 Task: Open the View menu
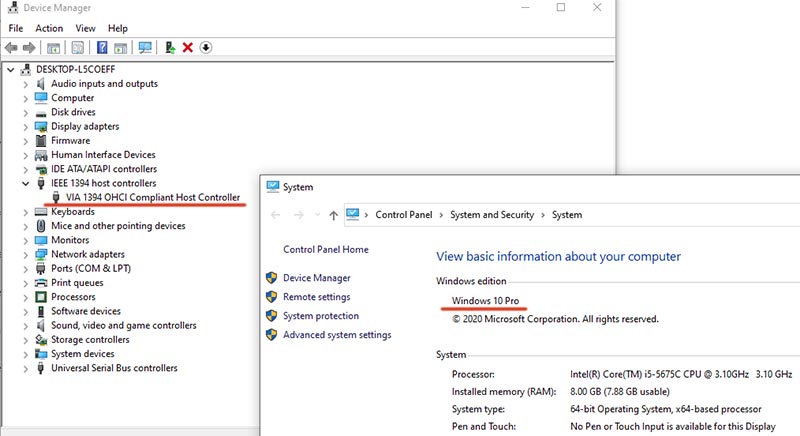[x=85, y=29]
